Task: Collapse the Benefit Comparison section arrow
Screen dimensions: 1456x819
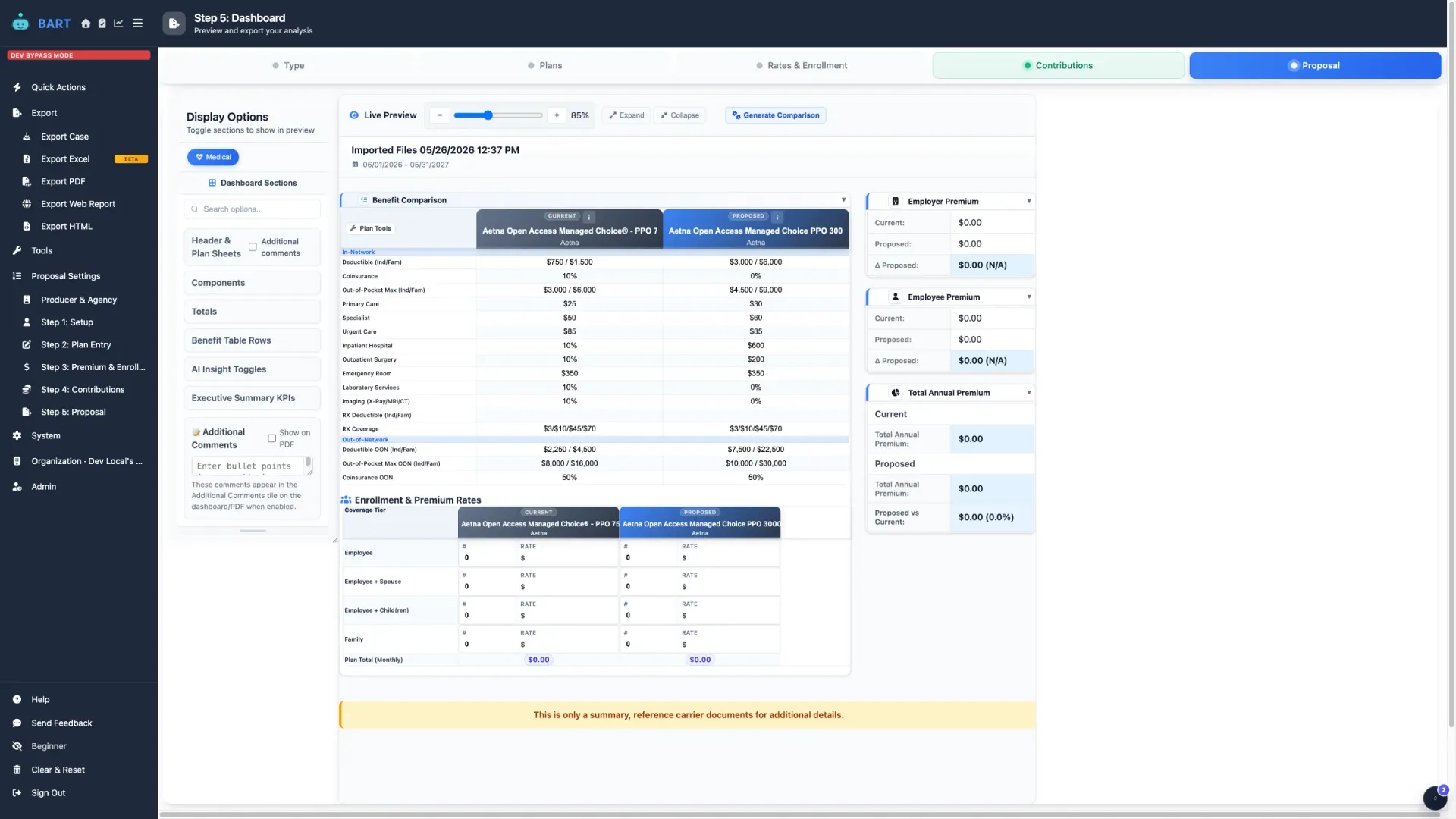Action: [x=843, y=200]
